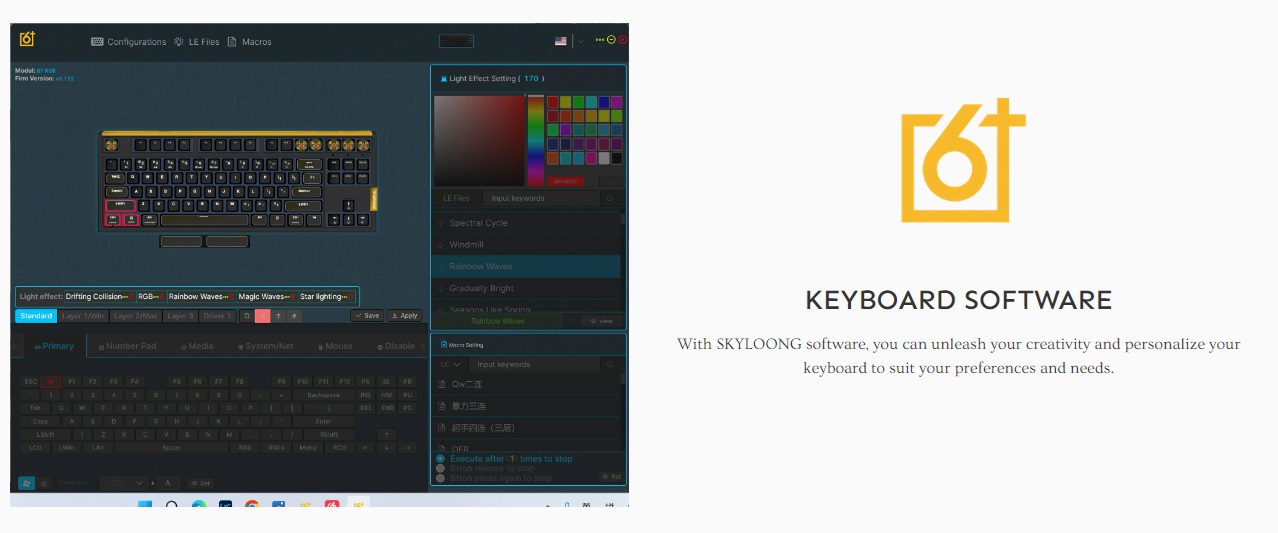1278x533 pixels.
Task: Select the Standard layer tab
Action: 36,316
